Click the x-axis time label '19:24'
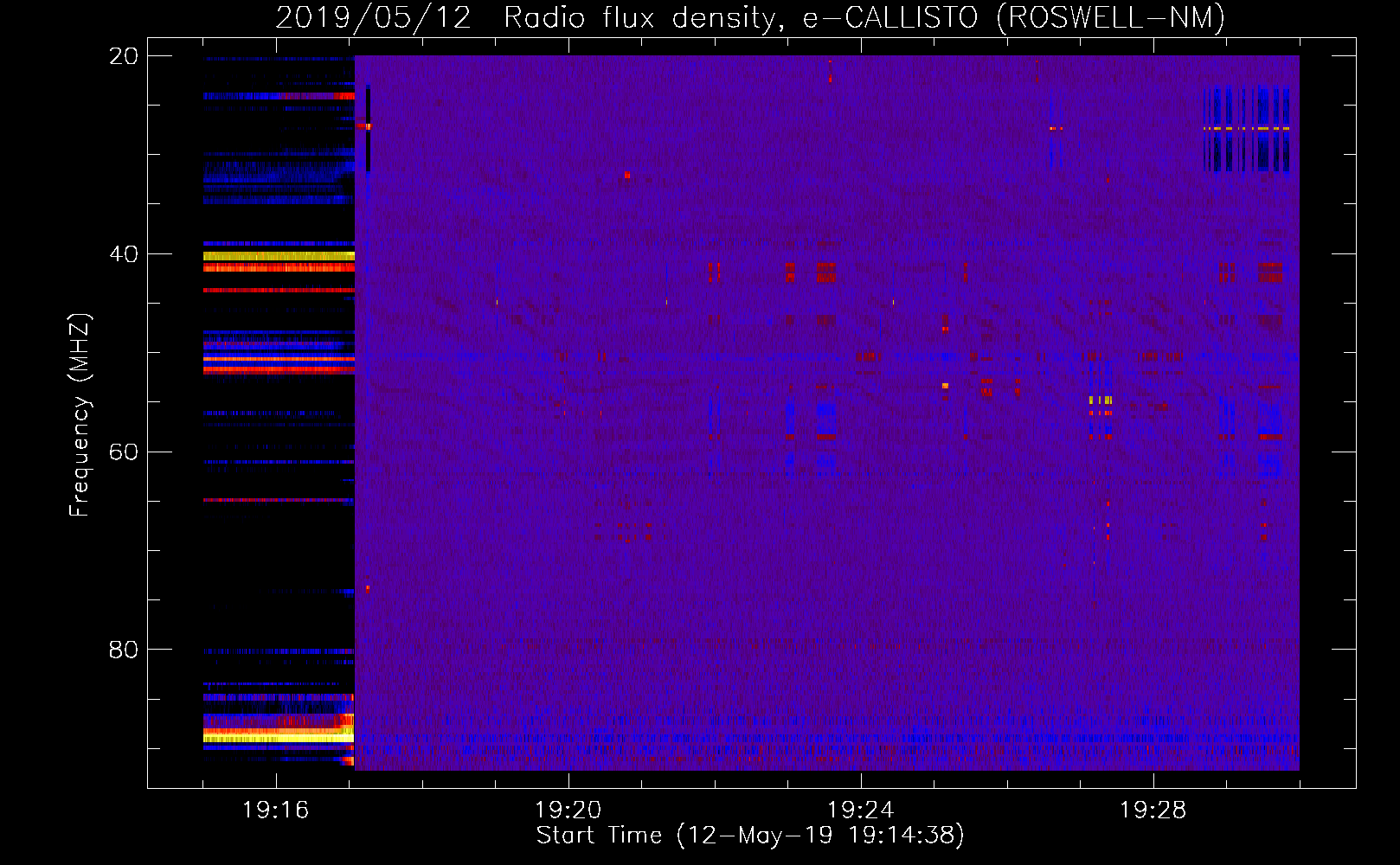Image resolution: width=1400 pixels, height=865 pixels. (x=861, y=811)
